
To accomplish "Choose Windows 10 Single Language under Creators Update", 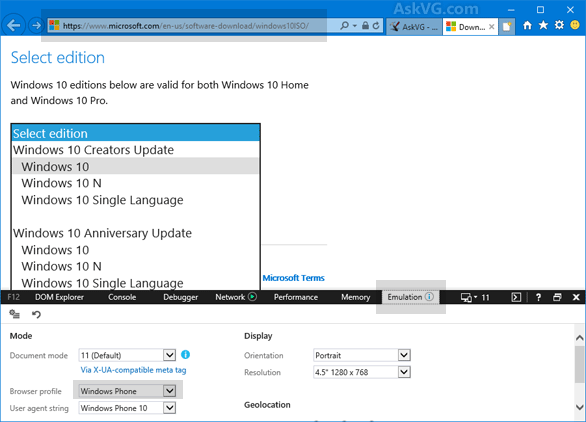I will pyautogui.click(x=135, y=200).
